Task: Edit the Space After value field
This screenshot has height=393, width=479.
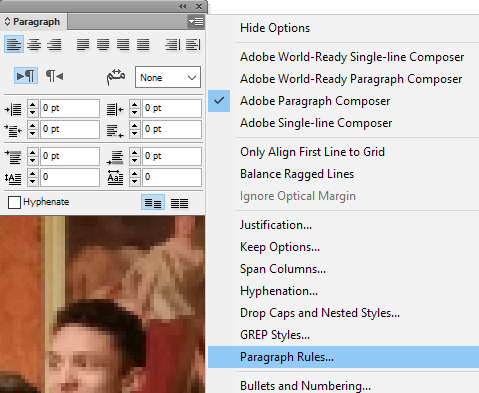Action: point(172,156)
